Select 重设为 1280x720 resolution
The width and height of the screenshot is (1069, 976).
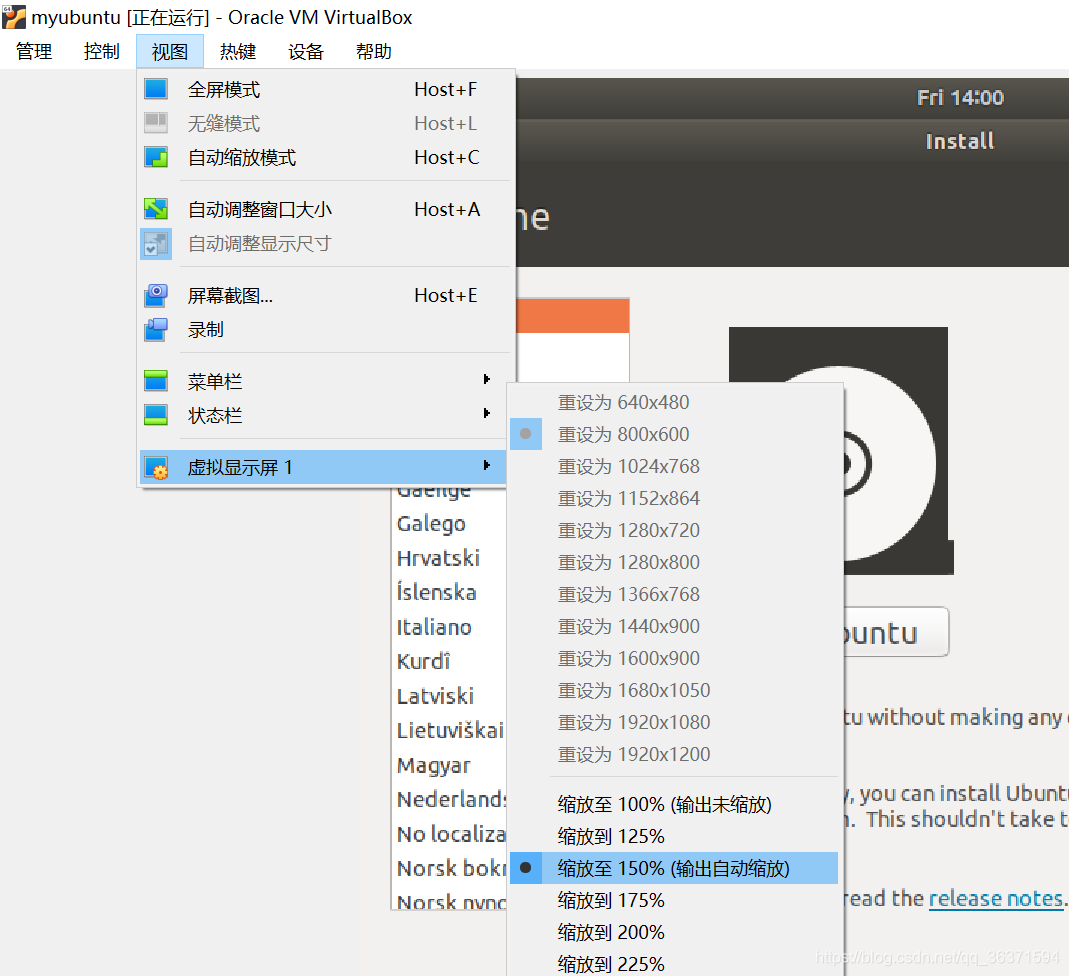point(674,530)
